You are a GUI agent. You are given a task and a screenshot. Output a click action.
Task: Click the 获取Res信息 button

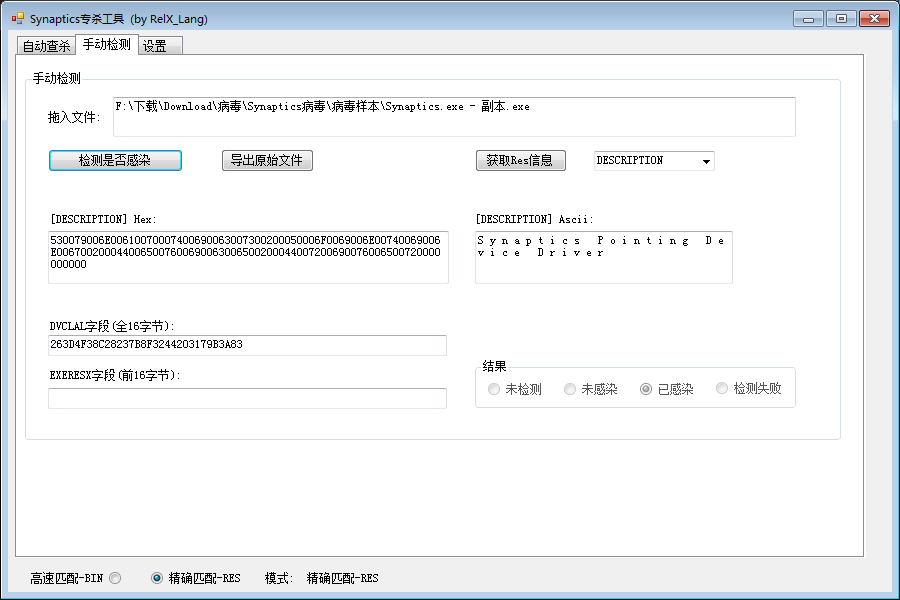coord(521,161)
